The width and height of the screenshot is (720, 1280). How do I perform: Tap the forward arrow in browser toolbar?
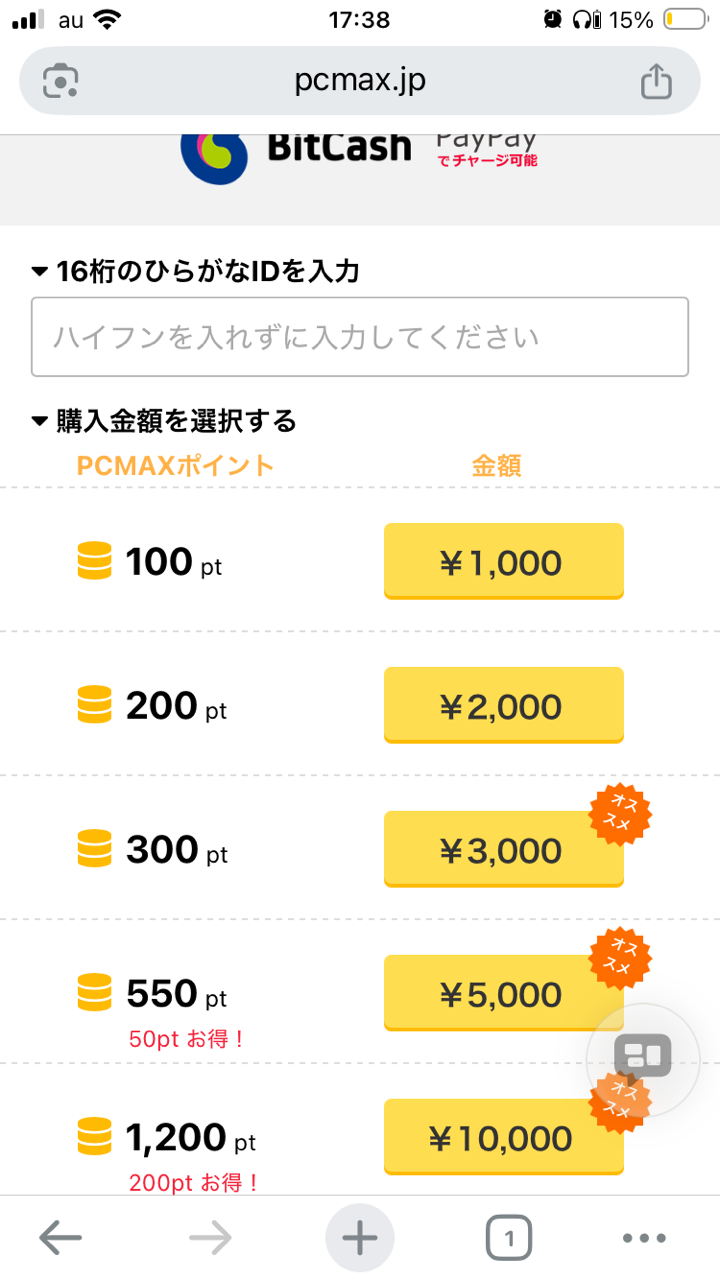pos(210,1239)
